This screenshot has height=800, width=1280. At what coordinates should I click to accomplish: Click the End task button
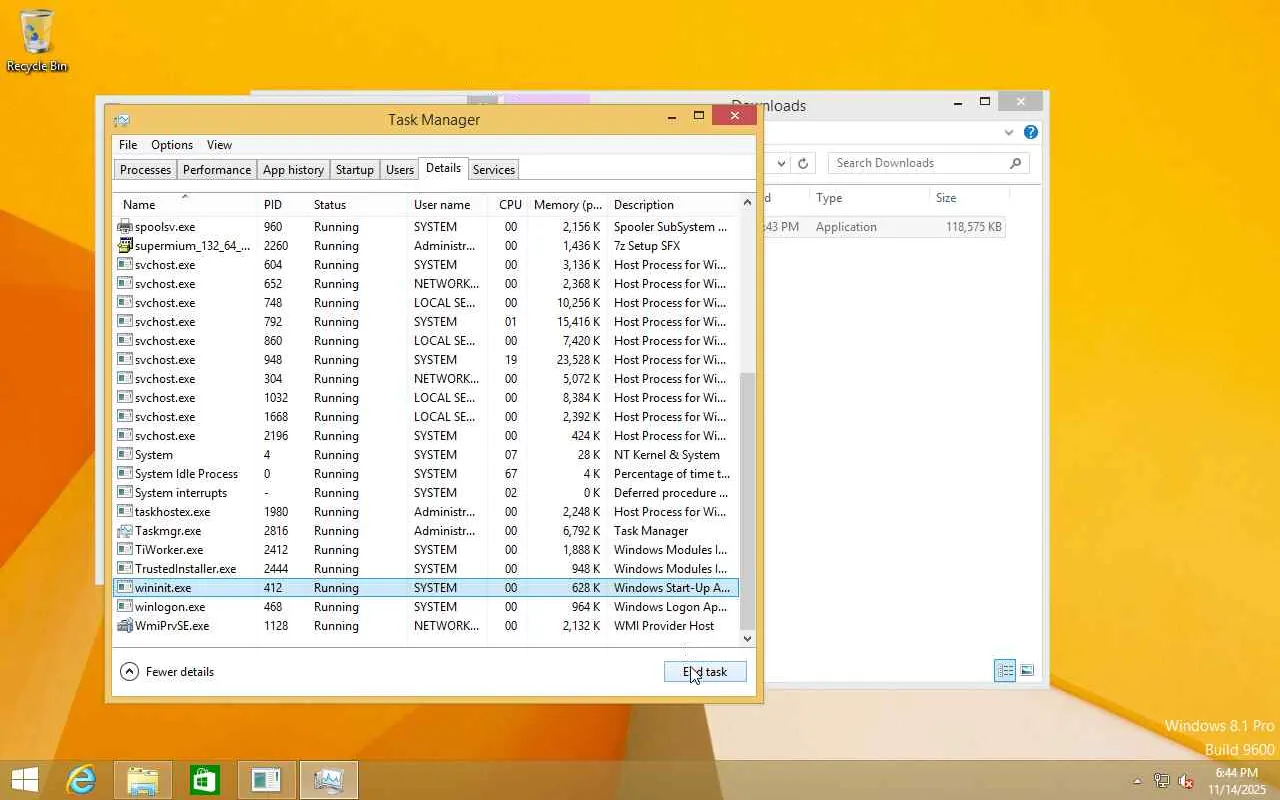coord(705,672)
